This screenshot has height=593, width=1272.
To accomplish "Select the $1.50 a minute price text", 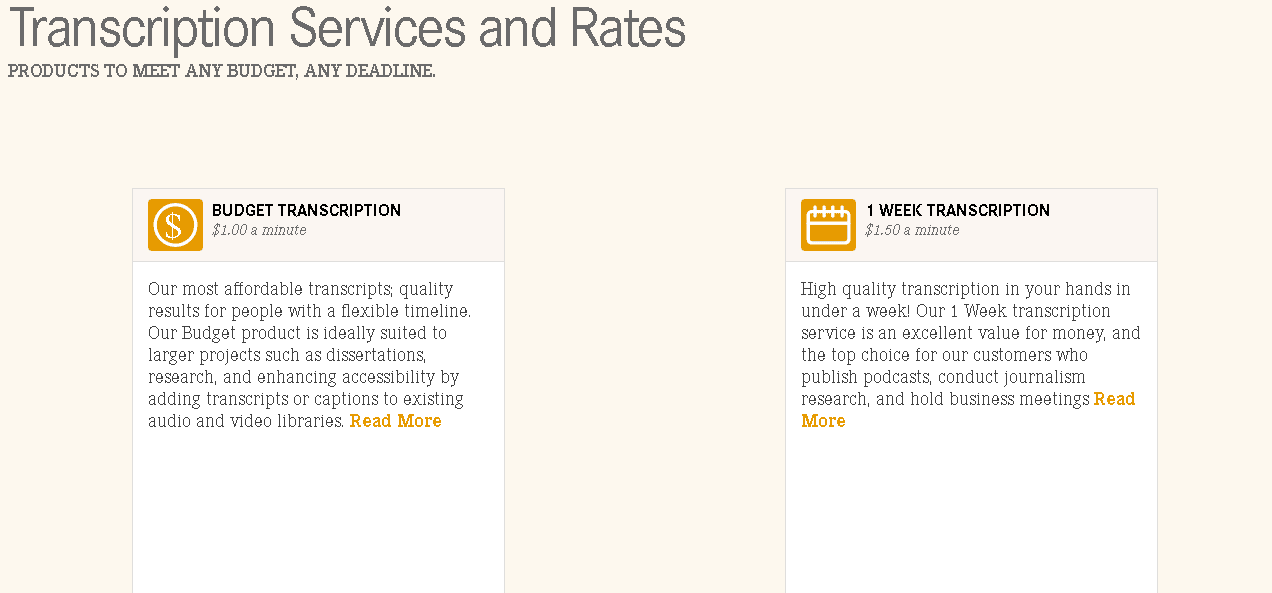I will pos(912,230).
